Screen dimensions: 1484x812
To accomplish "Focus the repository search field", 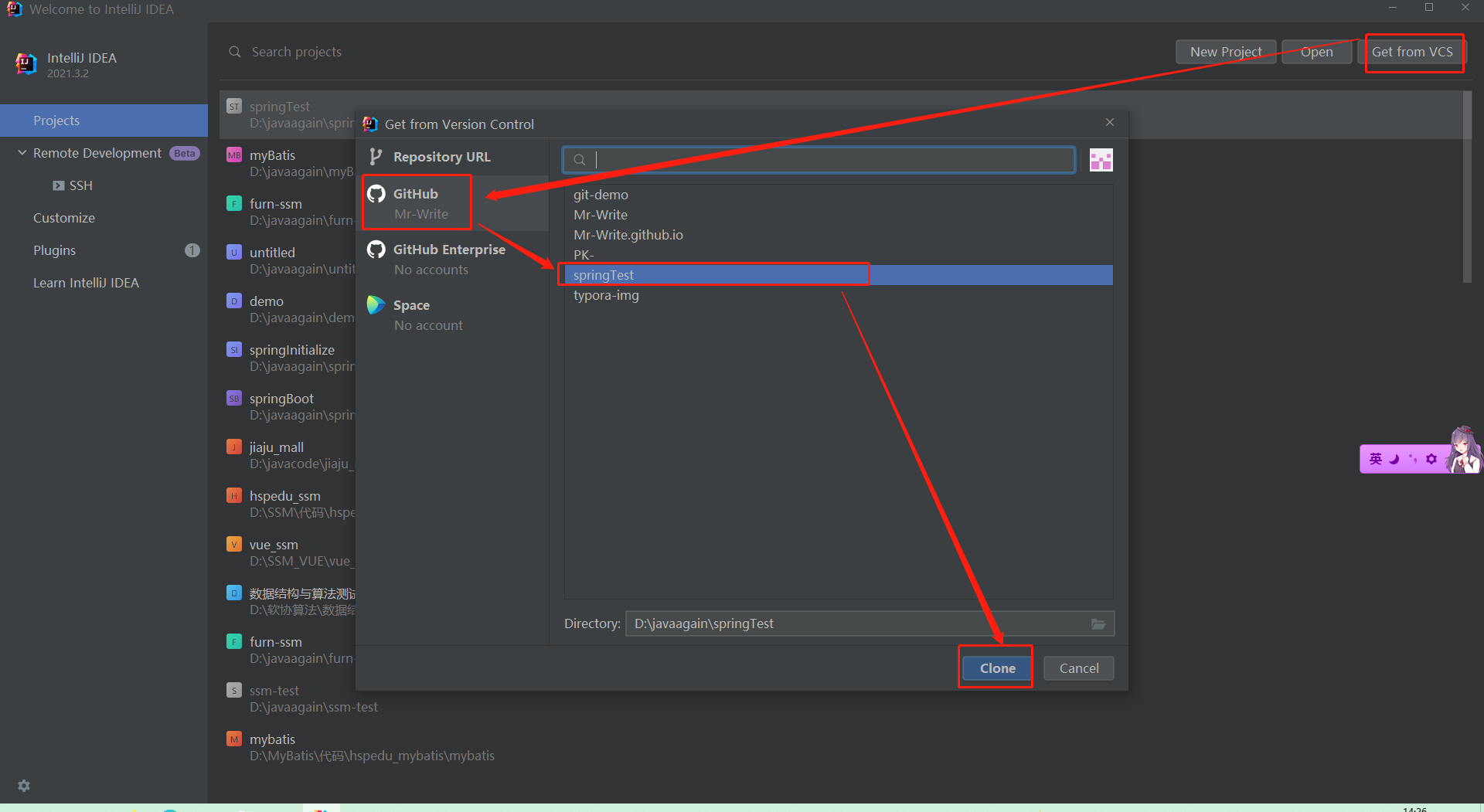I will (819, 160).
